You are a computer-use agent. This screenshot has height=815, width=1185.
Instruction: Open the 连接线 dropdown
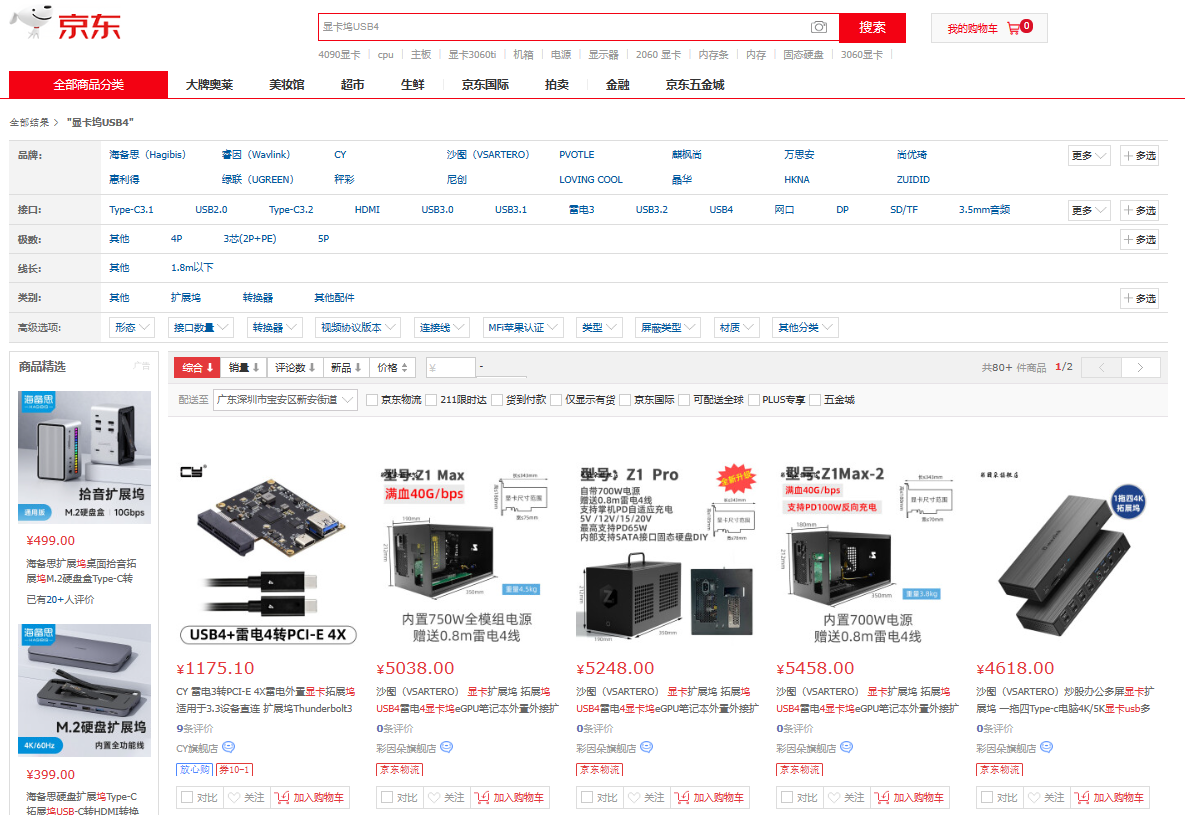click(x=442, y=327)
